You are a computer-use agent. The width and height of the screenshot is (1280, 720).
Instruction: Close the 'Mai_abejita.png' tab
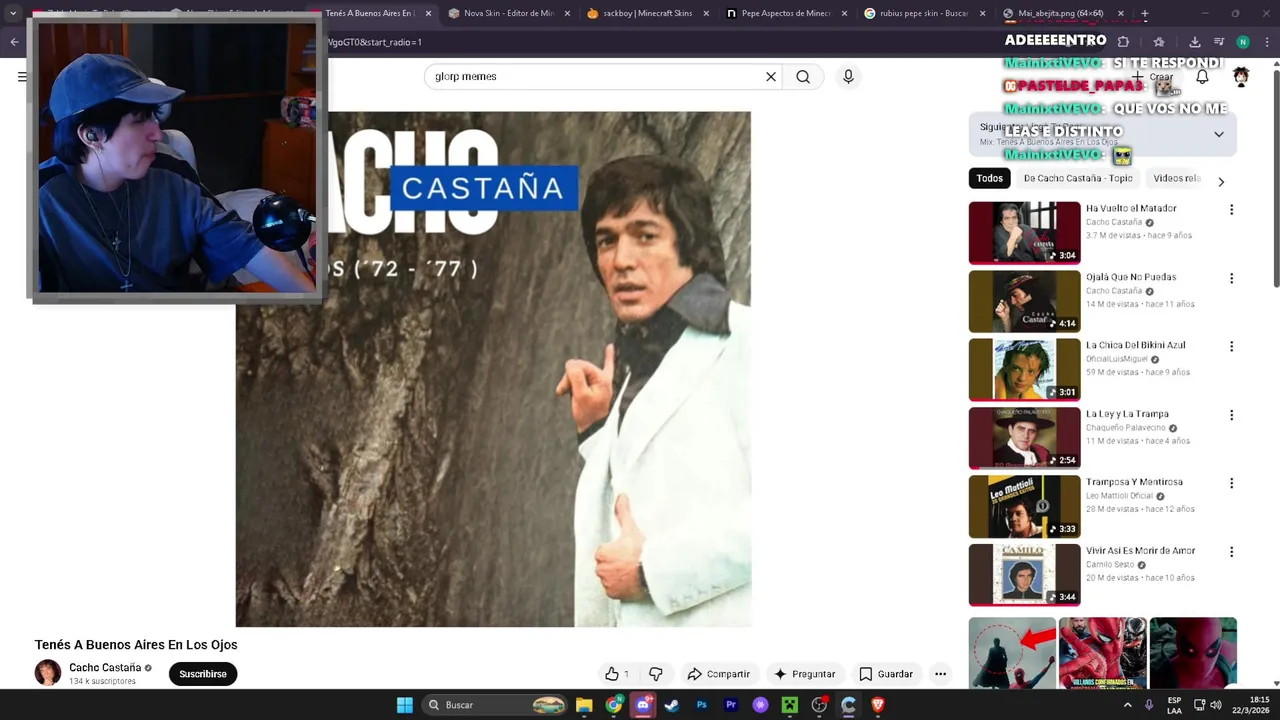1120,14
